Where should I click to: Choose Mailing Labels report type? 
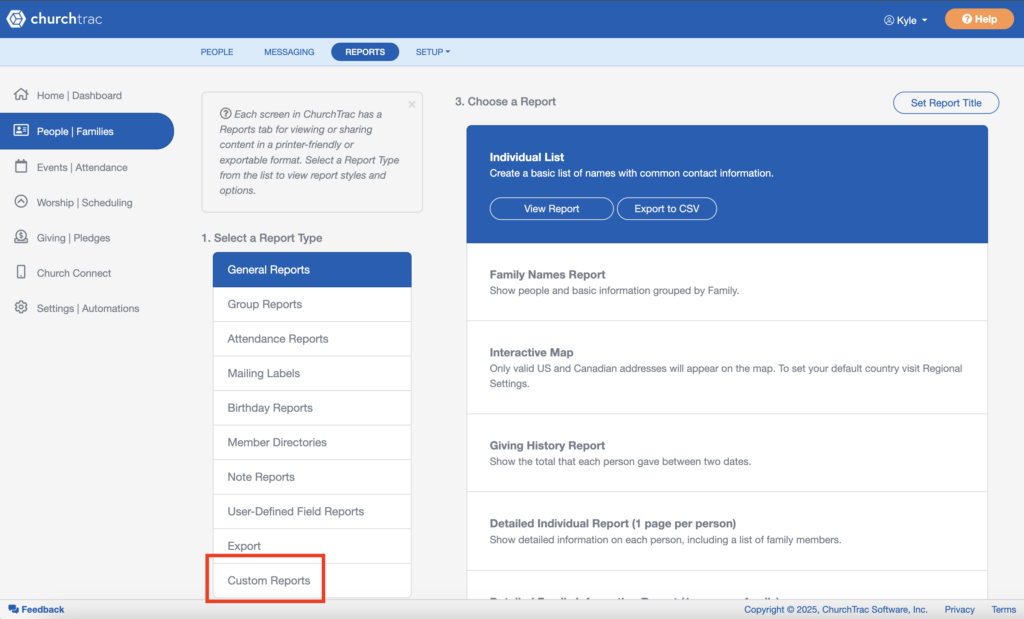(312, 373)
